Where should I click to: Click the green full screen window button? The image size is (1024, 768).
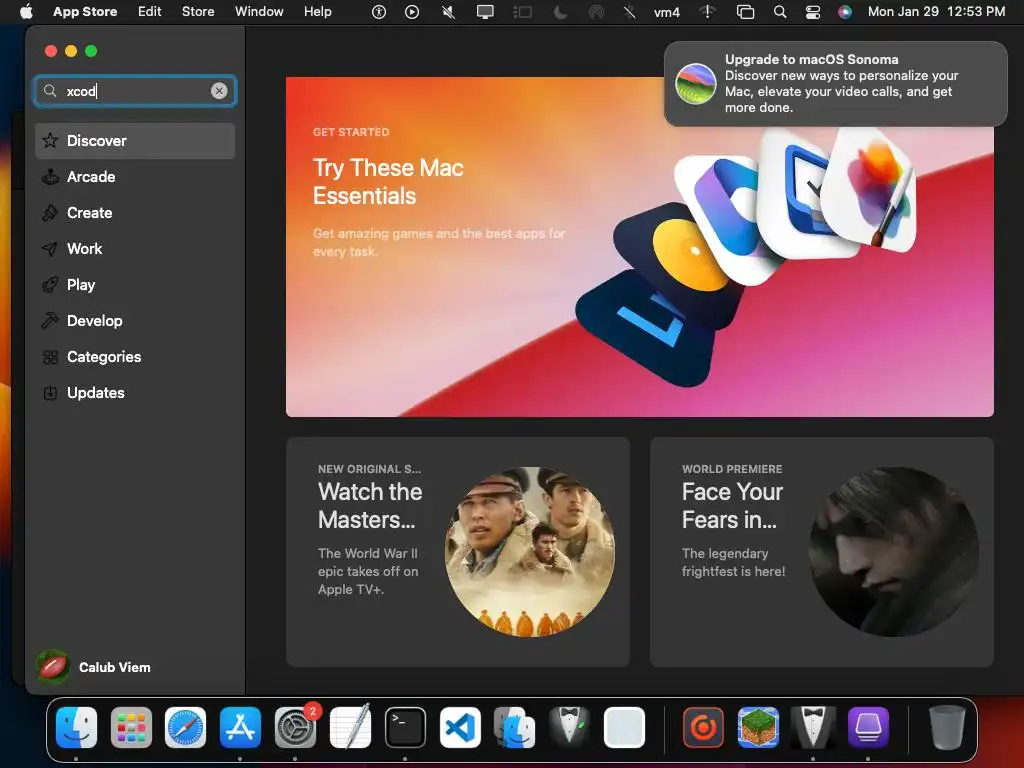[x=91, y=51]
